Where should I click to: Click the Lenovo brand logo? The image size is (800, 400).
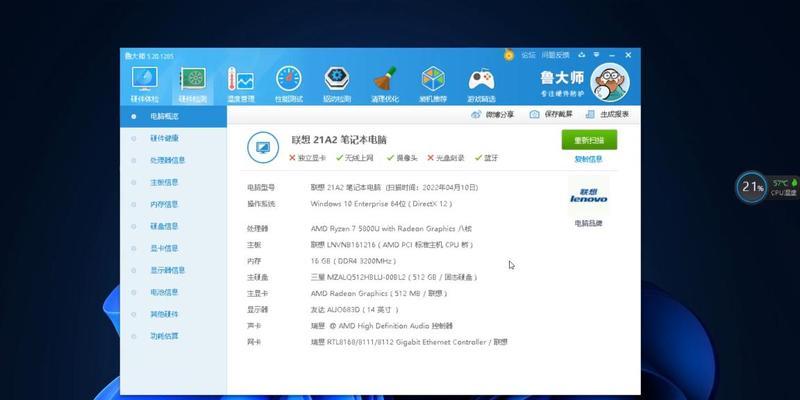point(589,196)
